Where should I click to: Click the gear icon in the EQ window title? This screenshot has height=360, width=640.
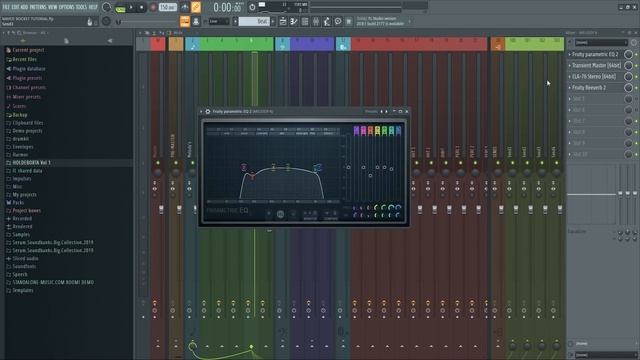(208, 111)
